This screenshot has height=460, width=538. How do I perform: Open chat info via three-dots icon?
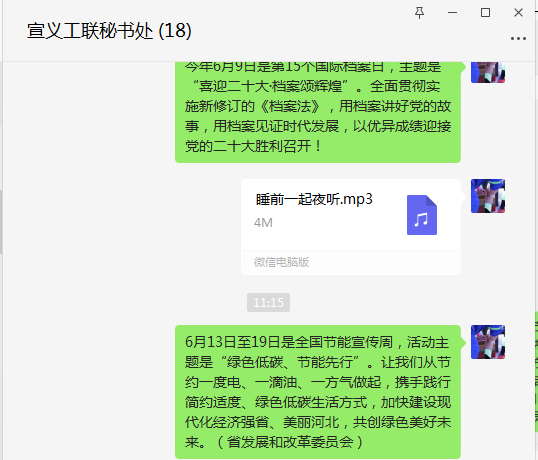point(518,38)
